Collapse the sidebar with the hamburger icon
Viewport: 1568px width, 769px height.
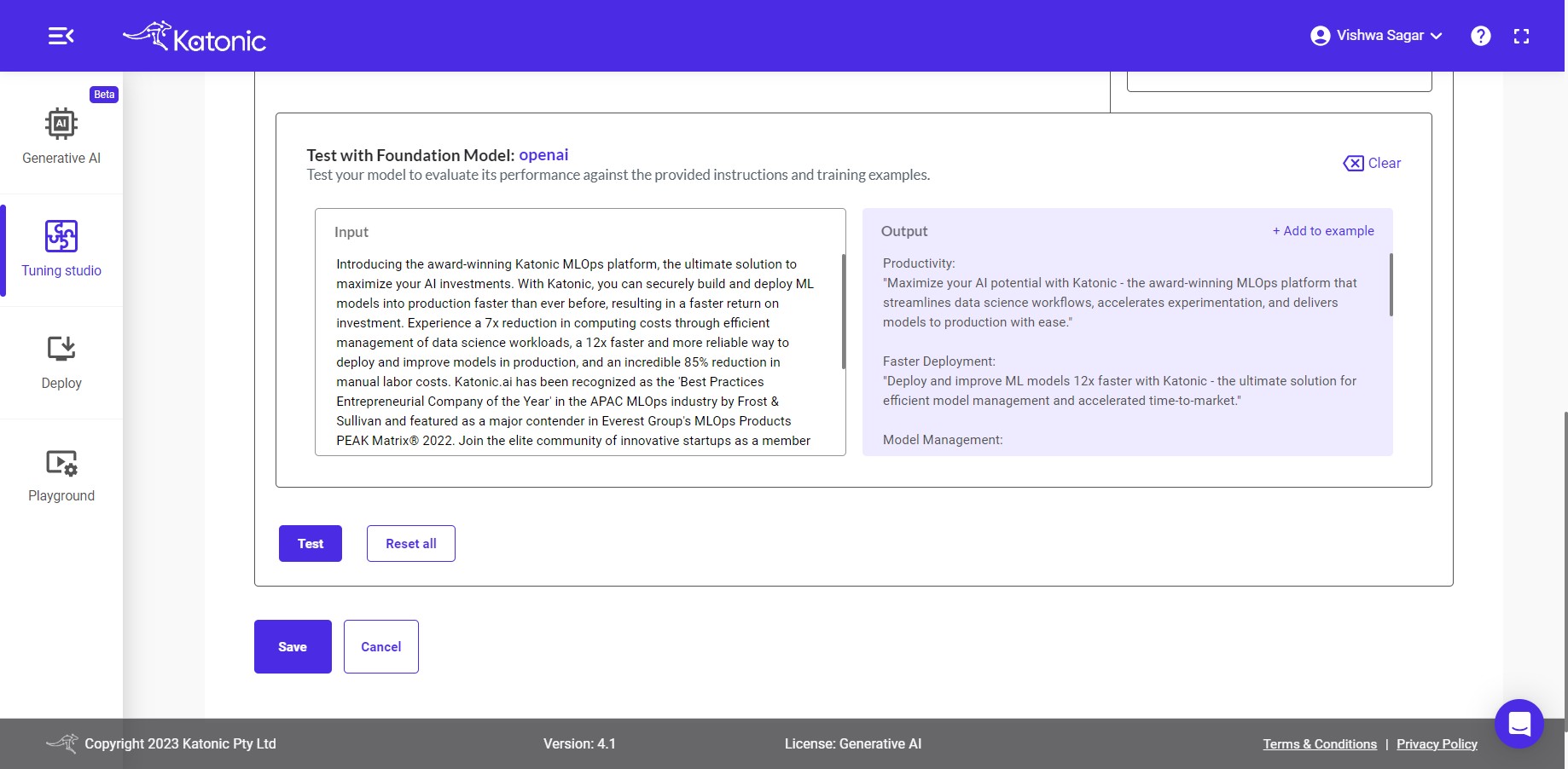pyautogui.click(x=61, y=36)
